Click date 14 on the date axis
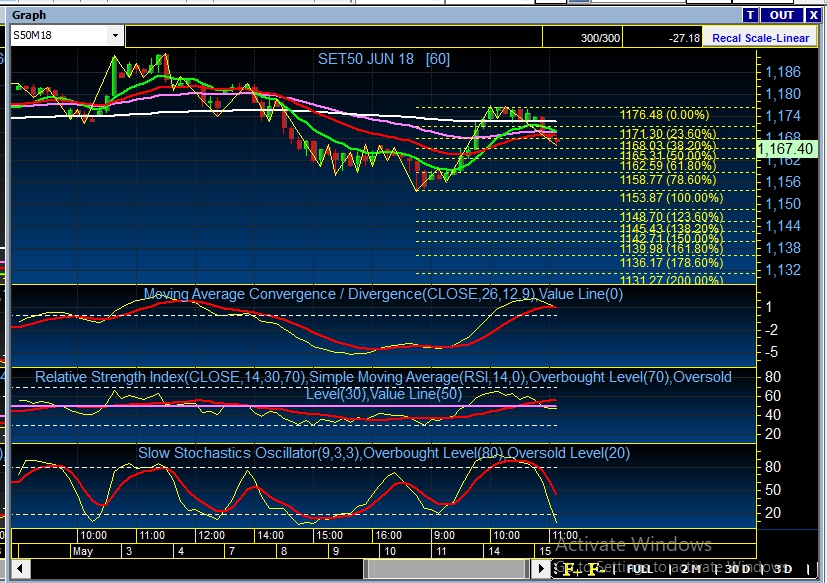 click(x=494, y=551)
